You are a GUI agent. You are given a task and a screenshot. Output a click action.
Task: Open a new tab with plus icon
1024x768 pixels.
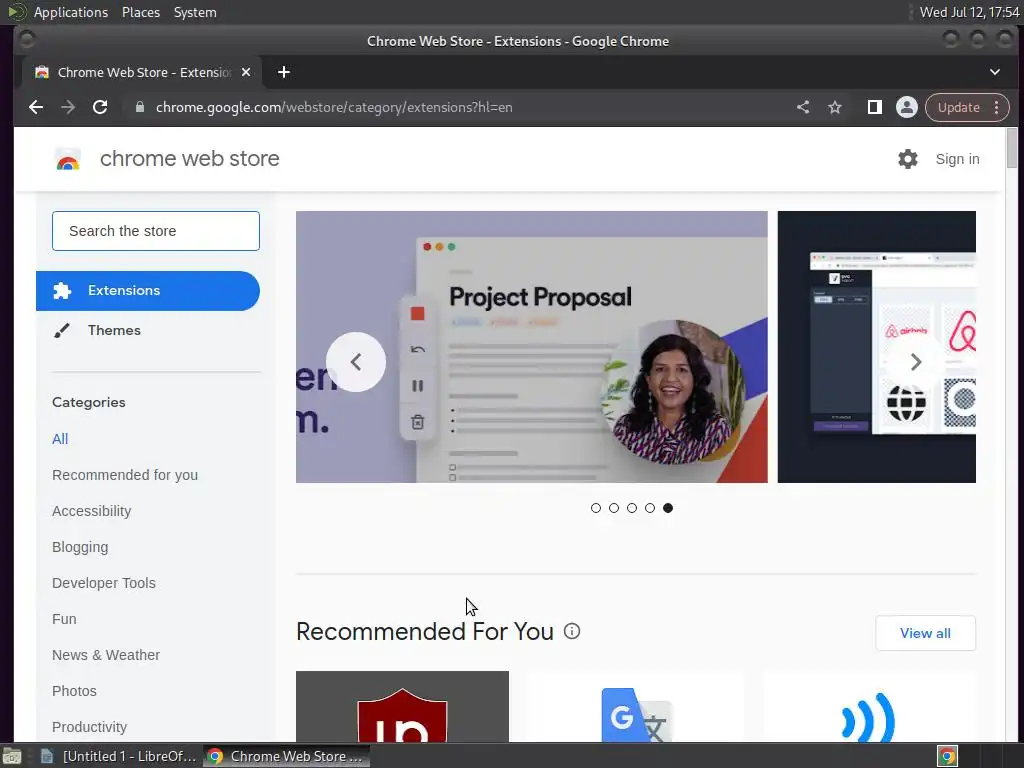[283, 72]
